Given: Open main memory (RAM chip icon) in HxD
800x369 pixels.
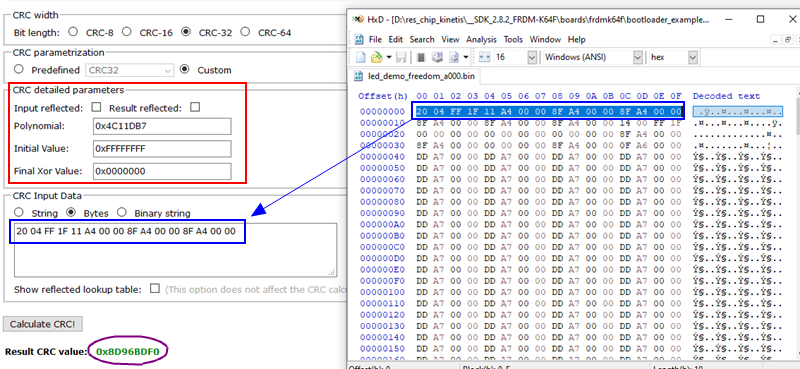Looking at the screenshot, I should (x=421, y=57).
